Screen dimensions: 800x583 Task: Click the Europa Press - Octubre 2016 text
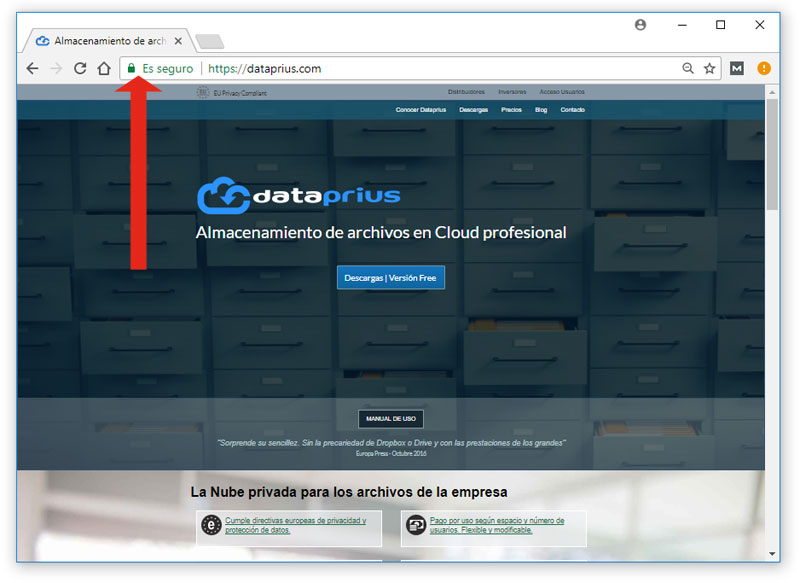pyautogui.click(x=391, y=453)
